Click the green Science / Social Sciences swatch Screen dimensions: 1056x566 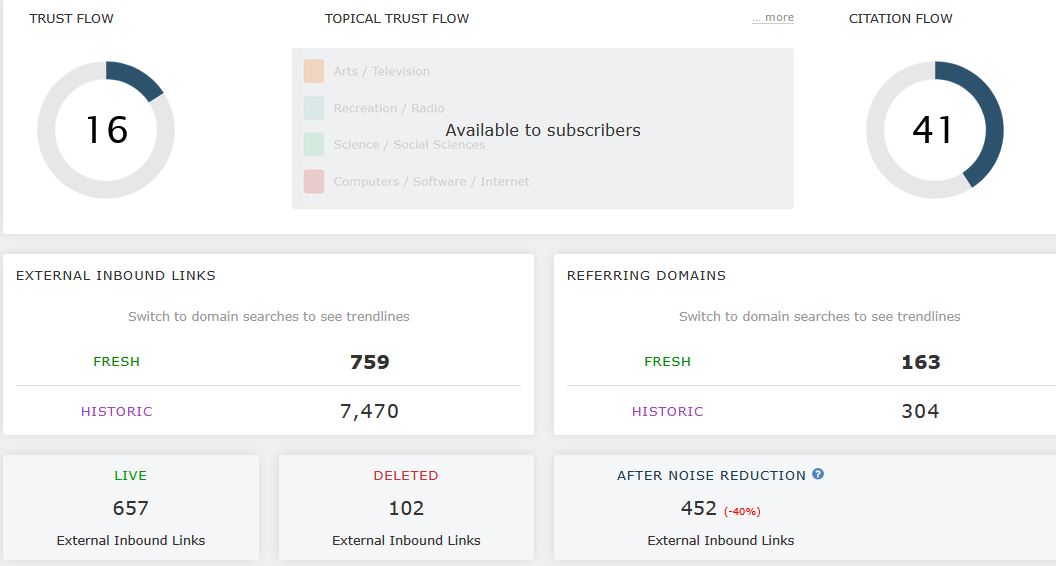[x=314, y=144]
